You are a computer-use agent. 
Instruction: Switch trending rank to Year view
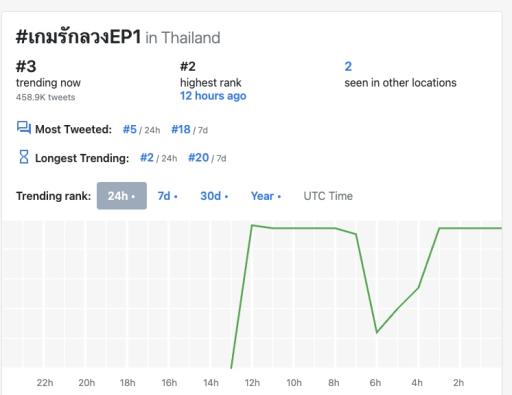pyautogui.click(x=266, y=196)
